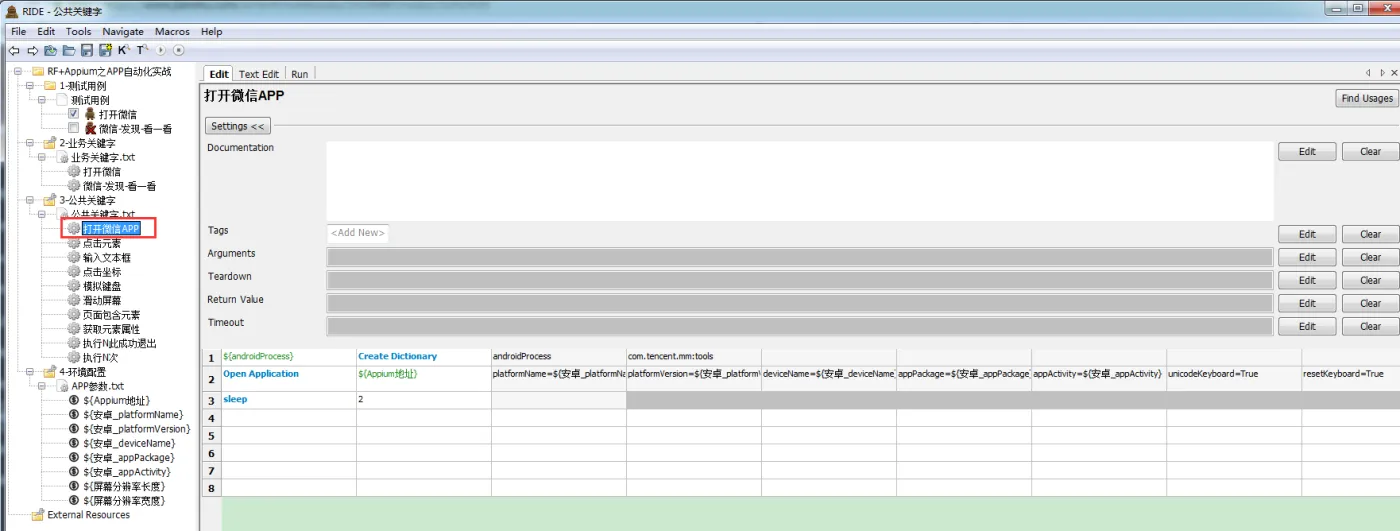
Task: Open the Macros menu
Action: point(172,32)
